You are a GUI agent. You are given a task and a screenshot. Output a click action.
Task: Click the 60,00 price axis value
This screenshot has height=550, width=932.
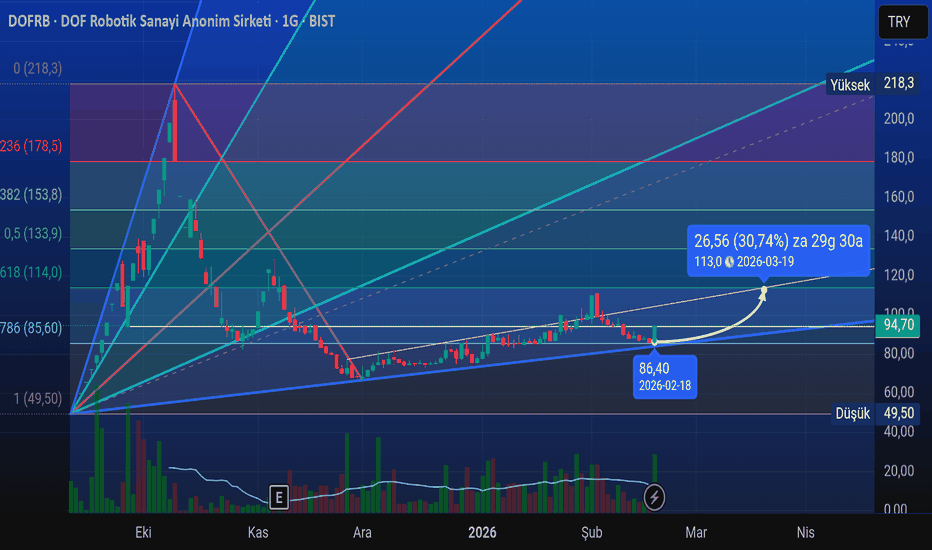point(899,392)
